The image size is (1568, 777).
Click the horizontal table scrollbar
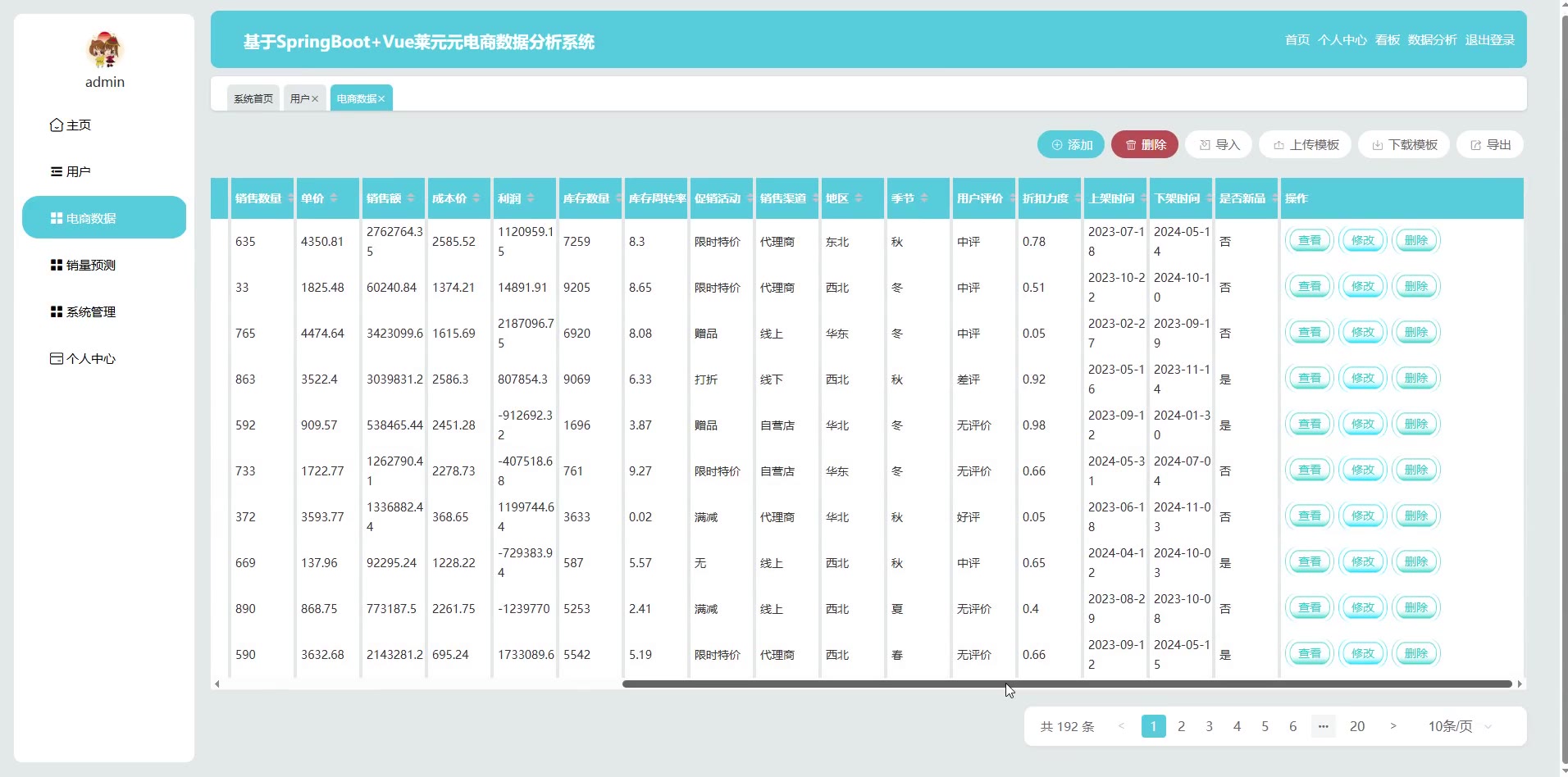click(x=1066, y=684)
